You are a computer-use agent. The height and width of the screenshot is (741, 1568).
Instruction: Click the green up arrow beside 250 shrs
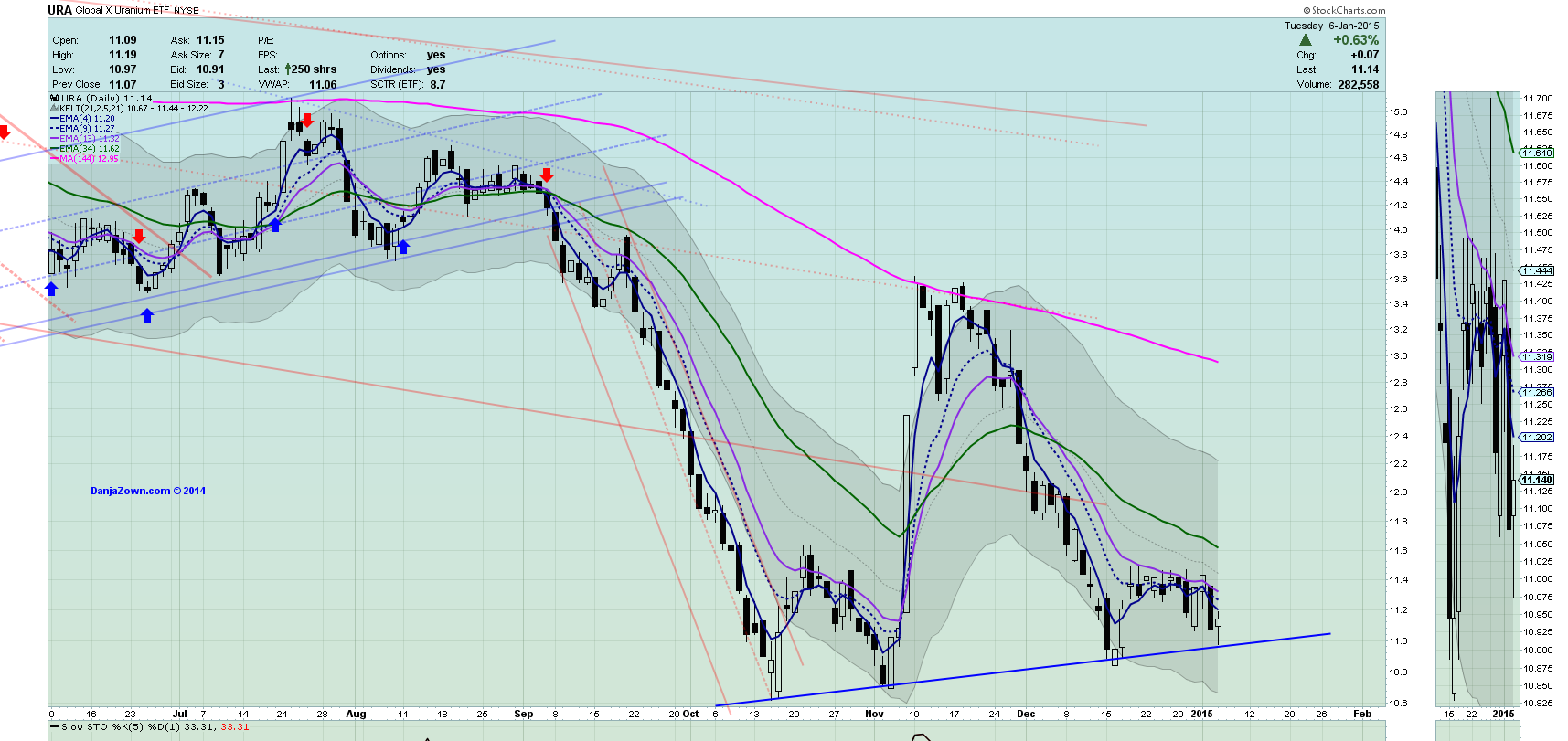click(x=288, y=69)
